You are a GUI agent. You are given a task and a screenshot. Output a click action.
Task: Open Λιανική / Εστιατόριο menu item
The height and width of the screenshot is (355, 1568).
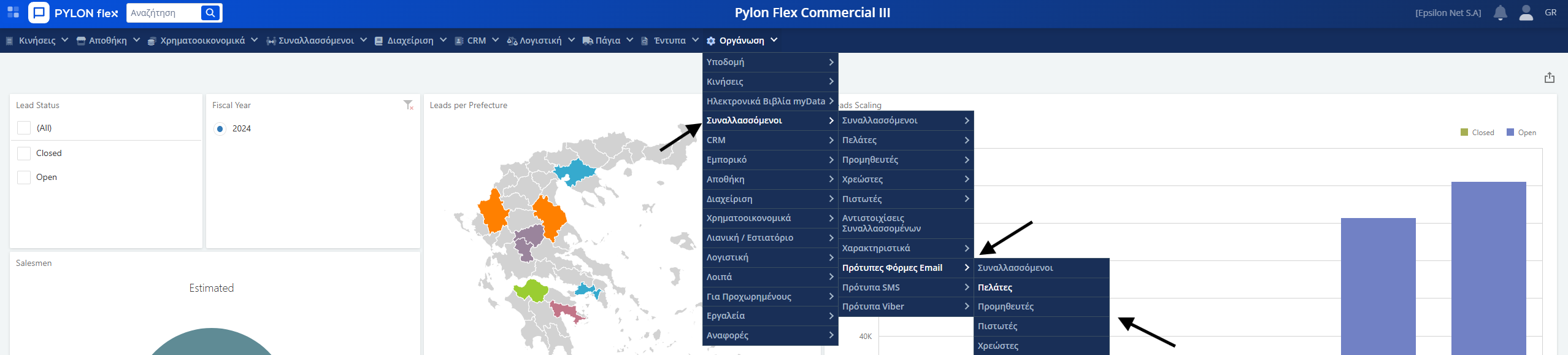[771, 238]
